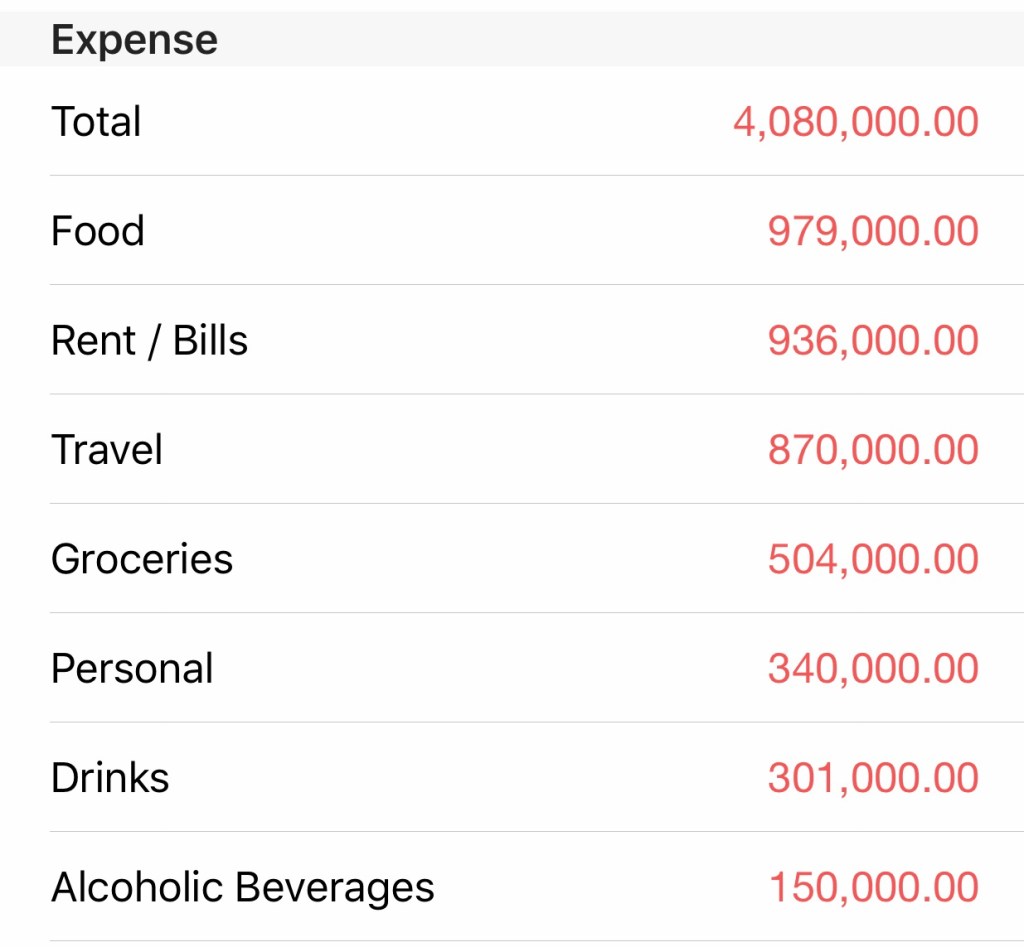Image resolution: width=1024 pixels, height=947 pixels.
Task: Click the Food amount 979,000.00
Action: tap(873, 231)
